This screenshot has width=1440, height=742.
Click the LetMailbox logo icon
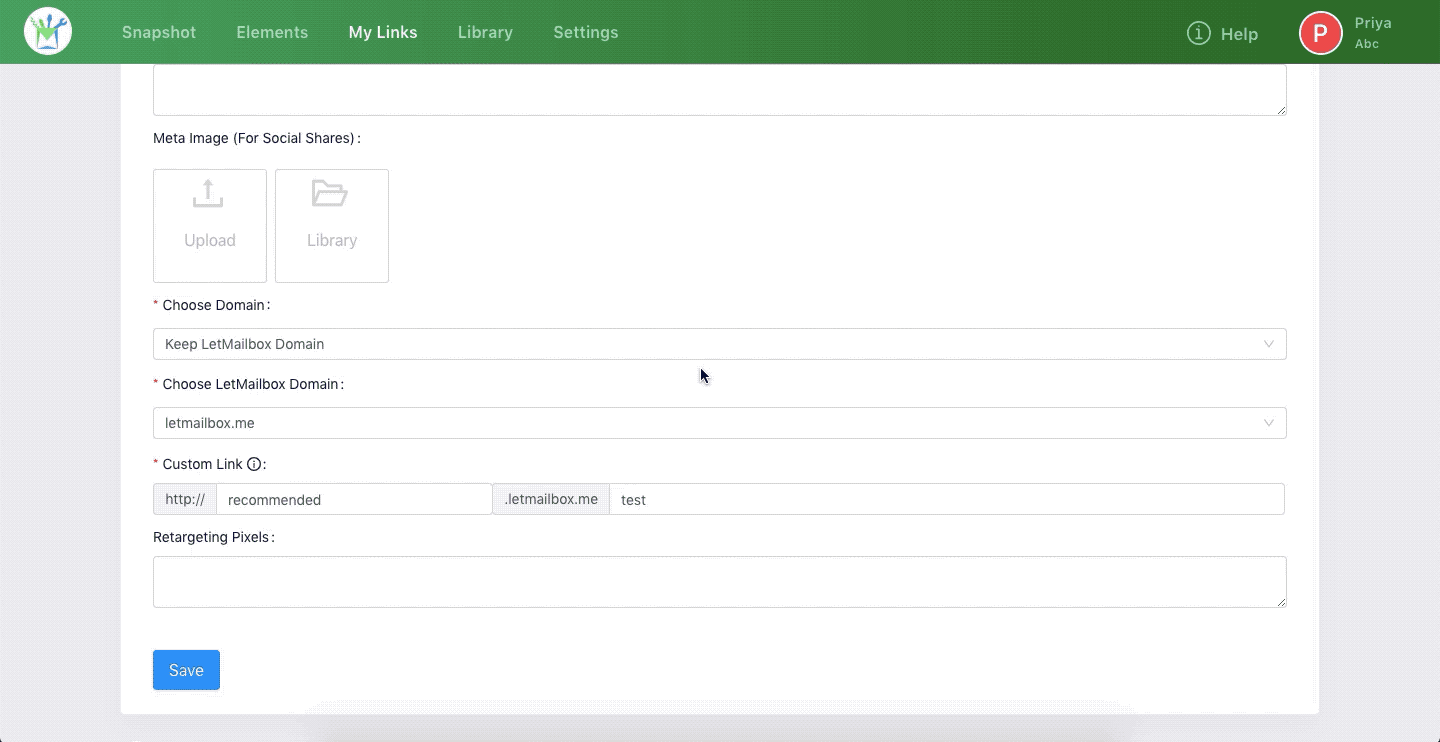[x=48, y=32]
